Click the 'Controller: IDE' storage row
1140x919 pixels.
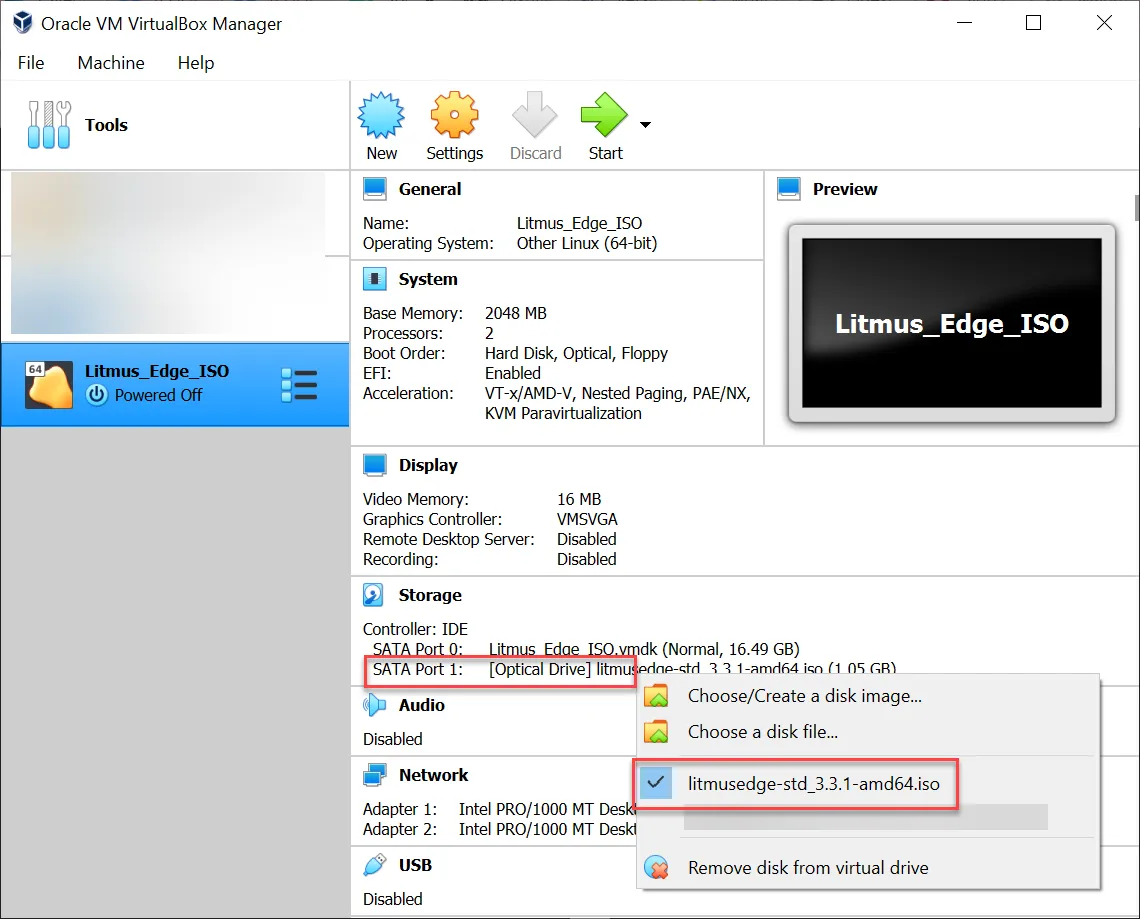[x=415, y=629]
